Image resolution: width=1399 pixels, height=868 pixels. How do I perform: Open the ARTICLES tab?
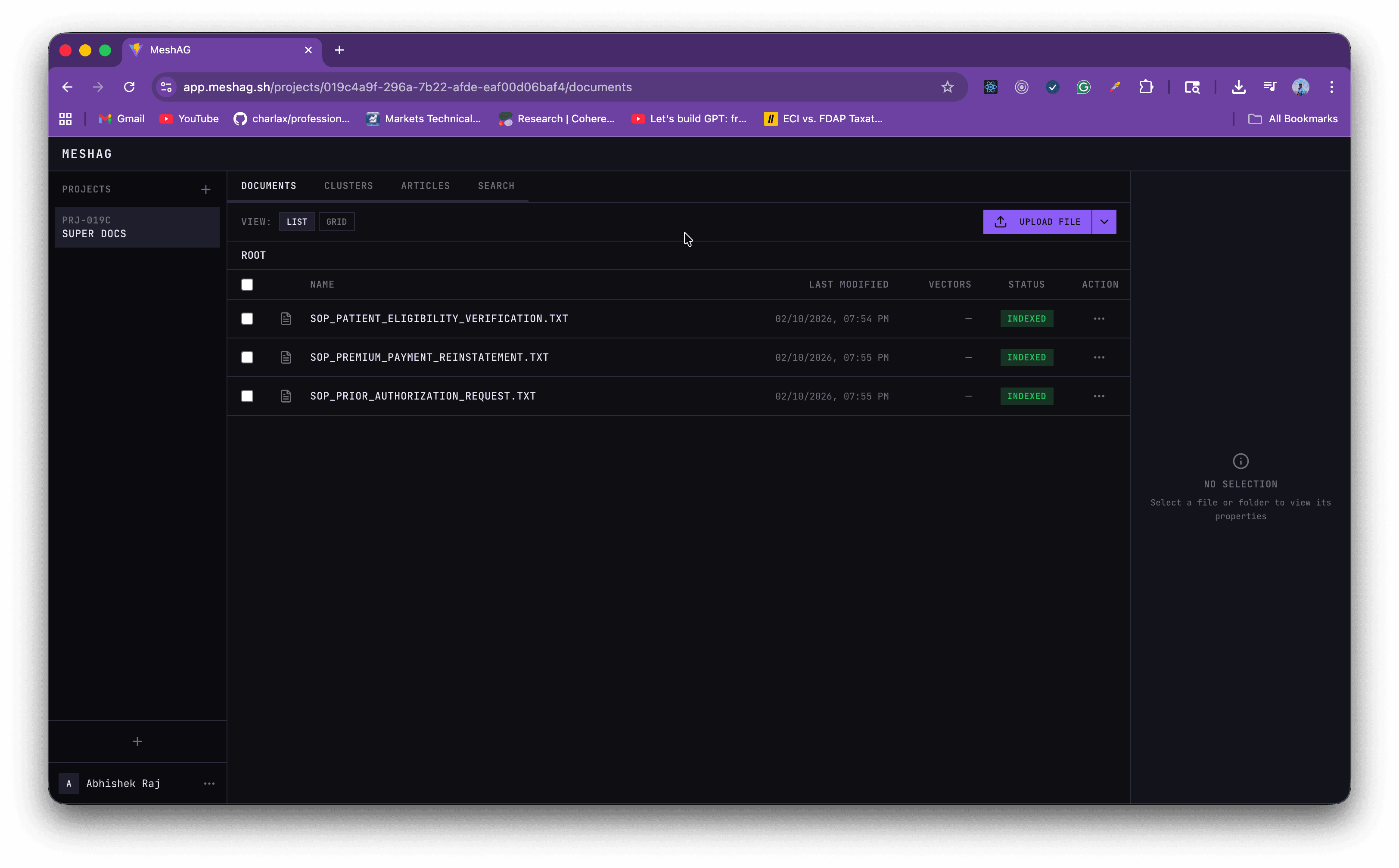pos(425,186)
